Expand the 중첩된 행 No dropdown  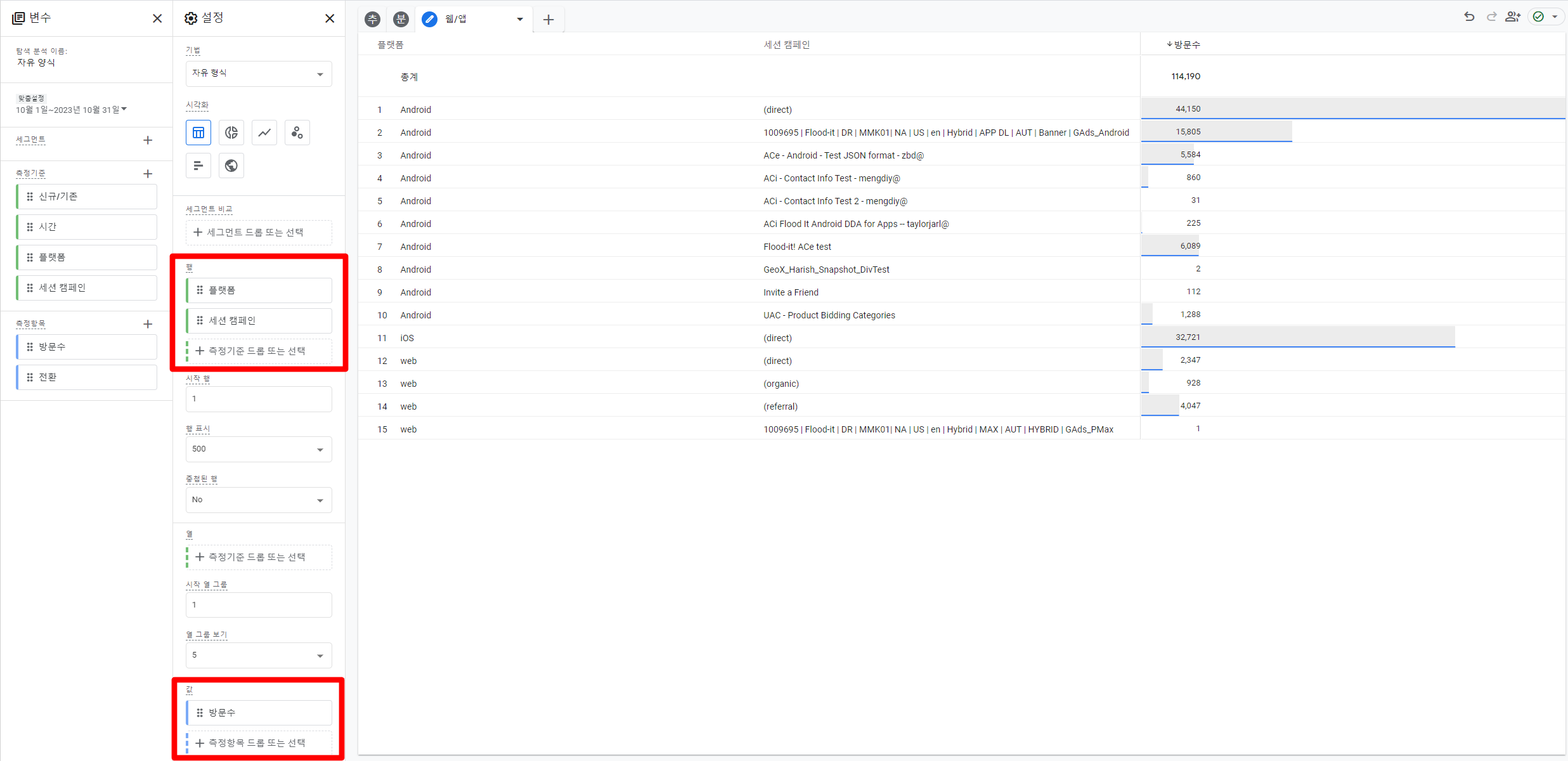pyautogui.click(x=259, y=500)
